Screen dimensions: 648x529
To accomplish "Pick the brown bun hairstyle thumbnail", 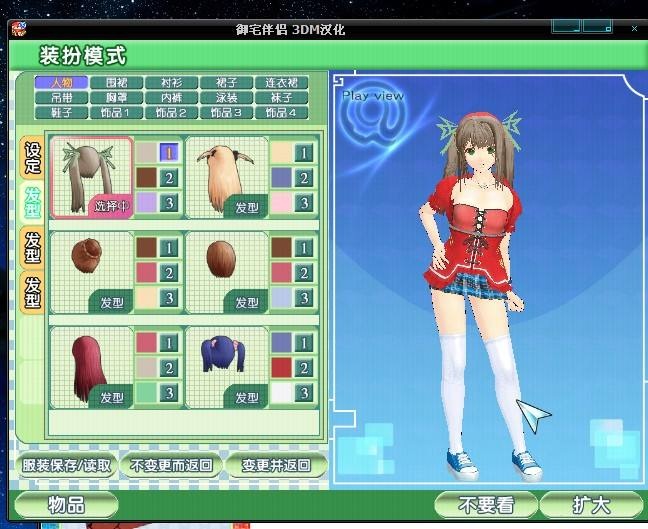I will [92, 272].
